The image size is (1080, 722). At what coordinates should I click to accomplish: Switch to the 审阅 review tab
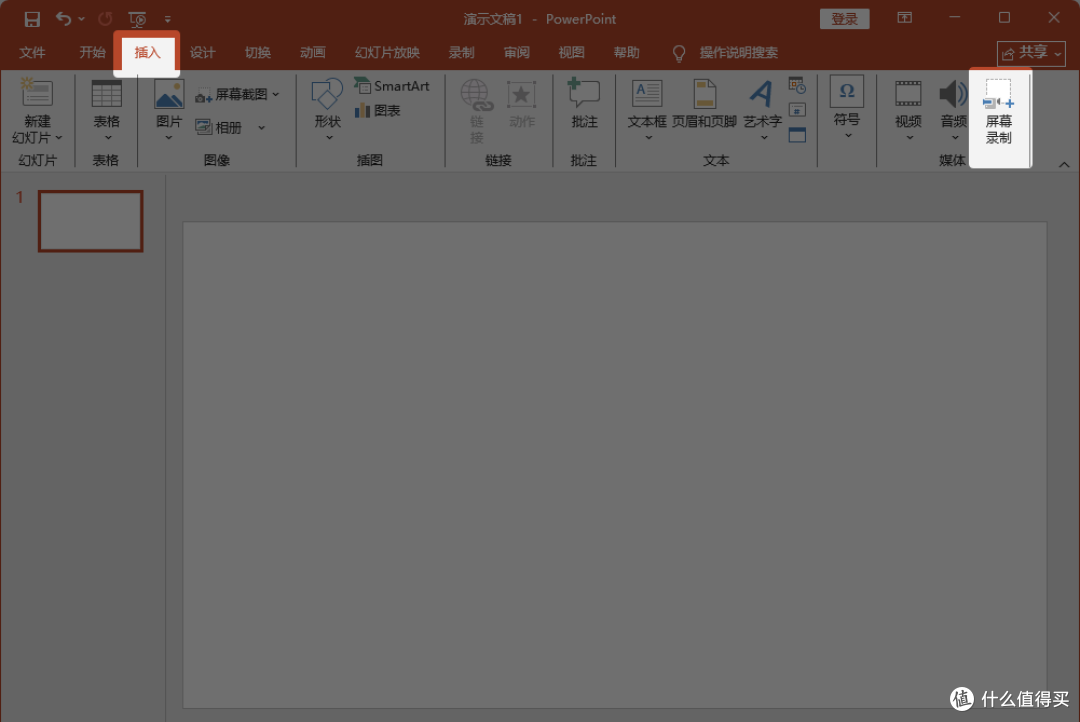pyautogui.click(x=516, y=52)
